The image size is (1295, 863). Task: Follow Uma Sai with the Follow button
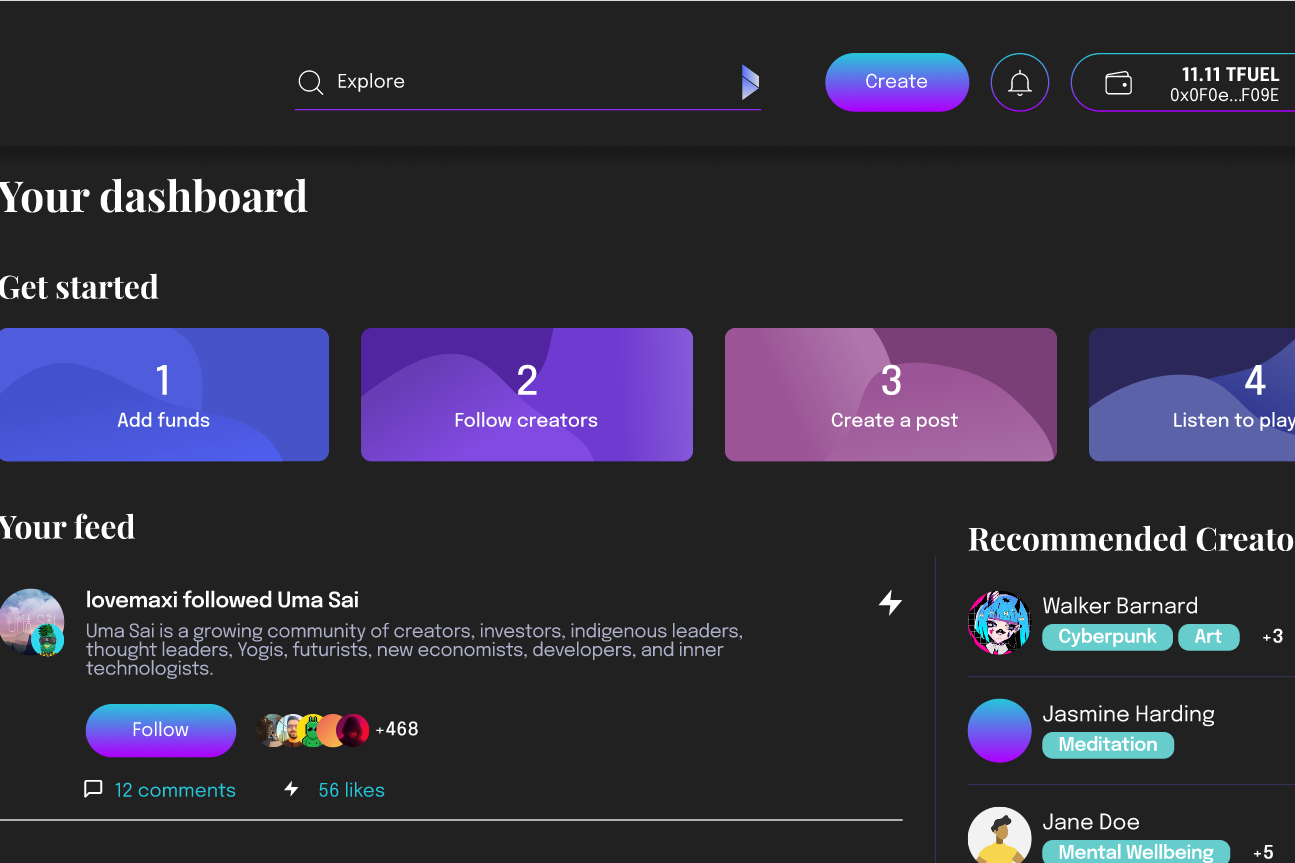(161, 730)
